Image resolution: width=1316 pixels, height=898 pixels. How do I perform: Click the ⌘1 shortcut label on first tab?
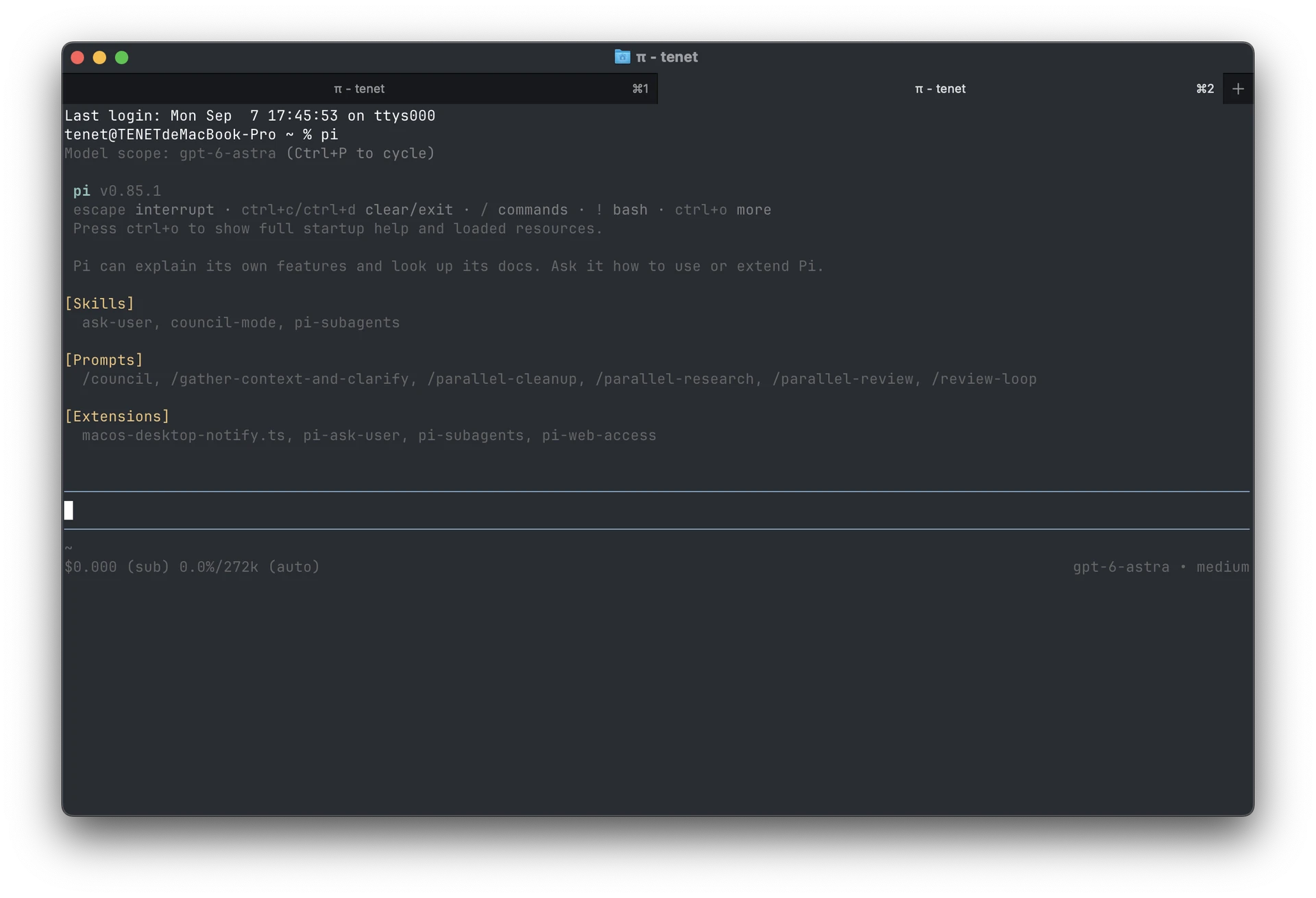(x=640, y=88)
